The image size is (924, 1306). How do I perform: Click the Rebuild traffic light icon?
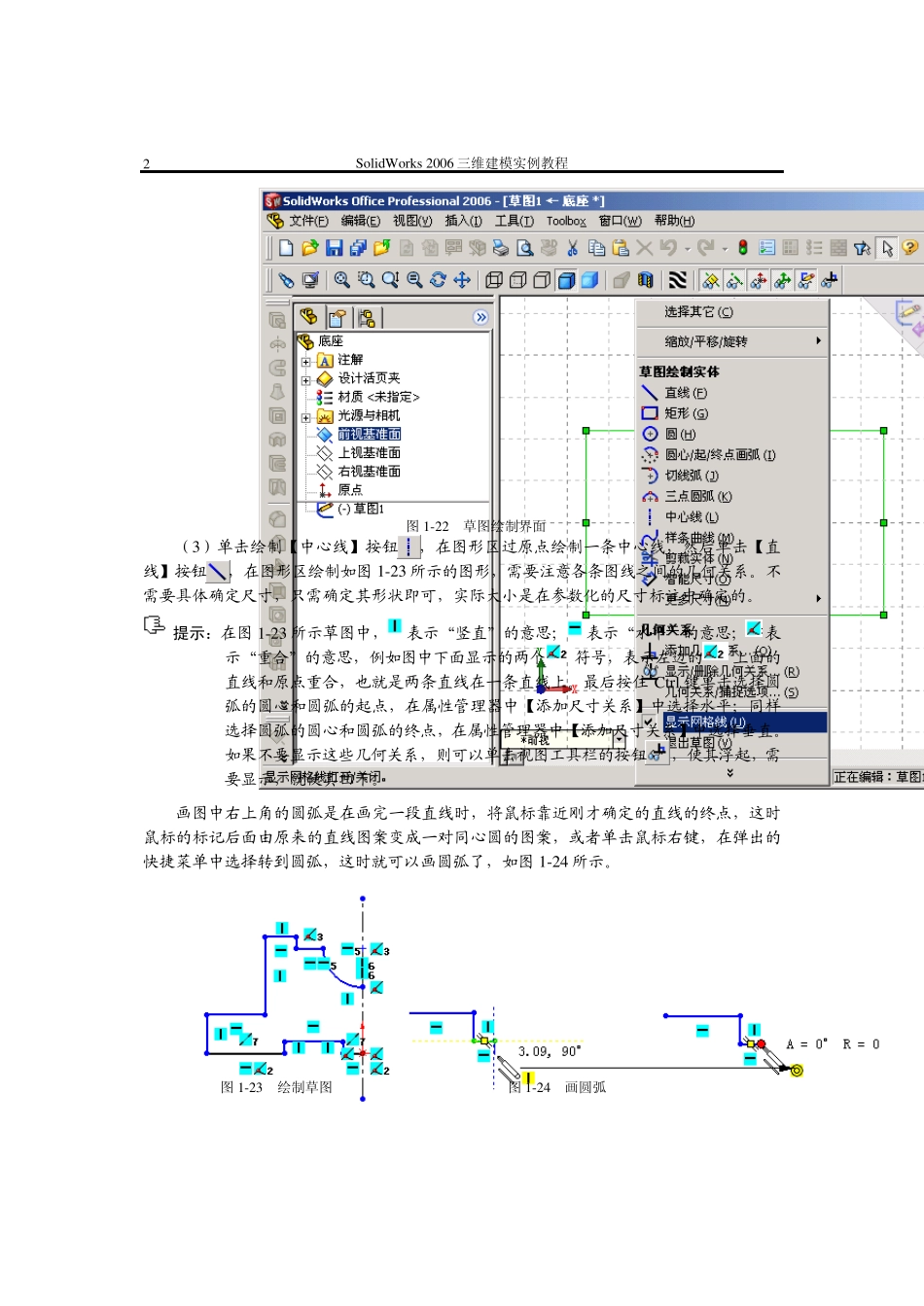tap(743, 248)
